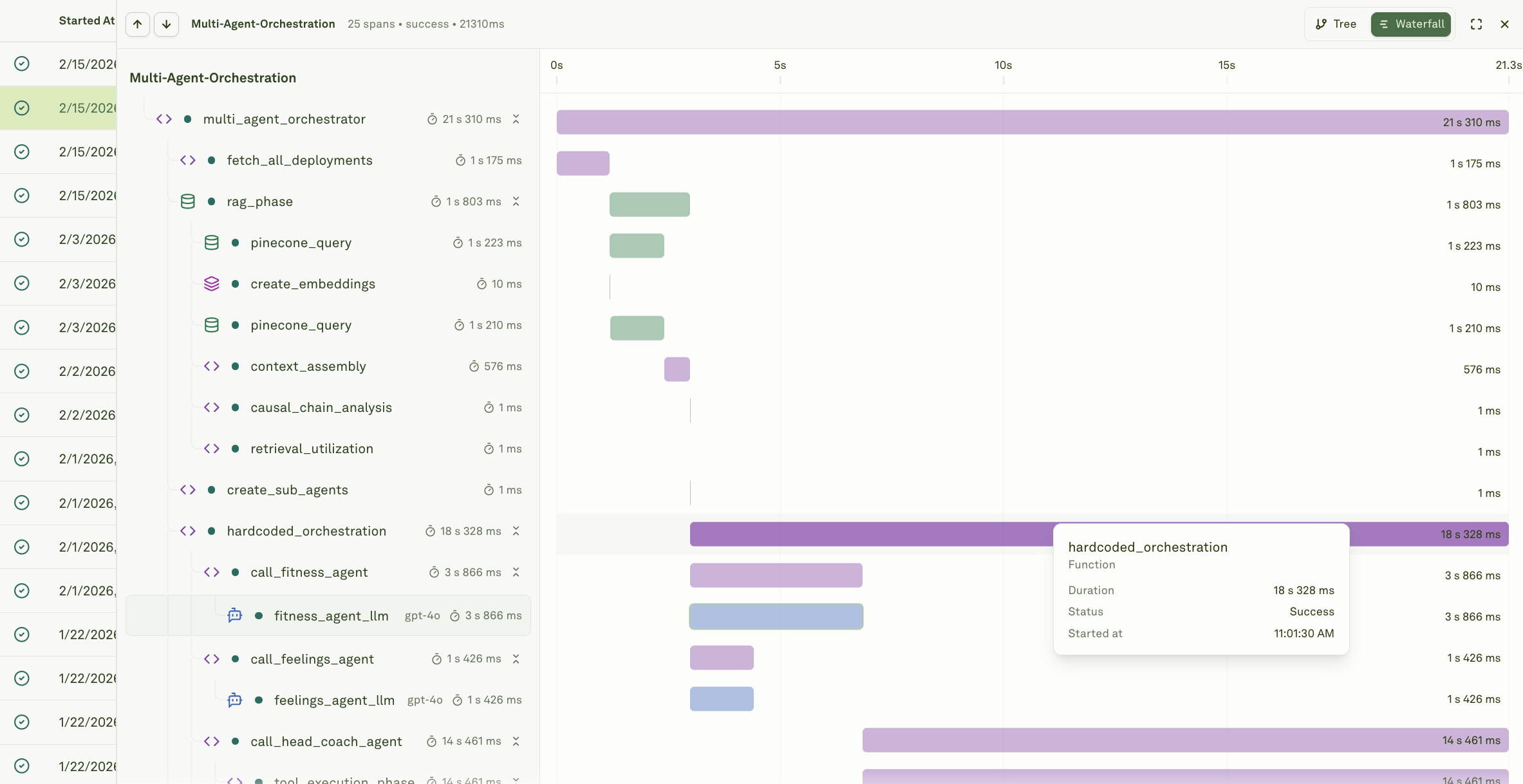Go to previous trace with up arrow
1523x784 pixels.
(x=138, y=24)
